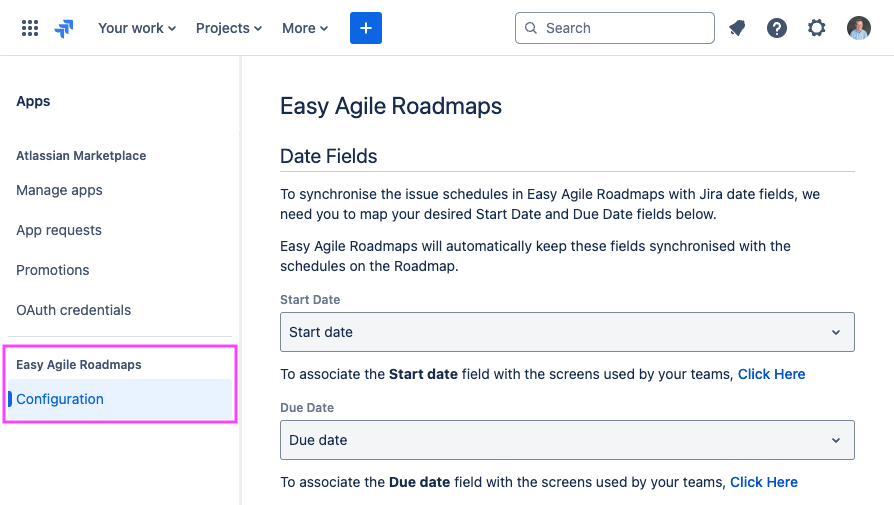894x505 pixels.
Task: Select Configuration under Easy Agile Roadmaps
Action: pyautogui.click(x=120, y=399)
